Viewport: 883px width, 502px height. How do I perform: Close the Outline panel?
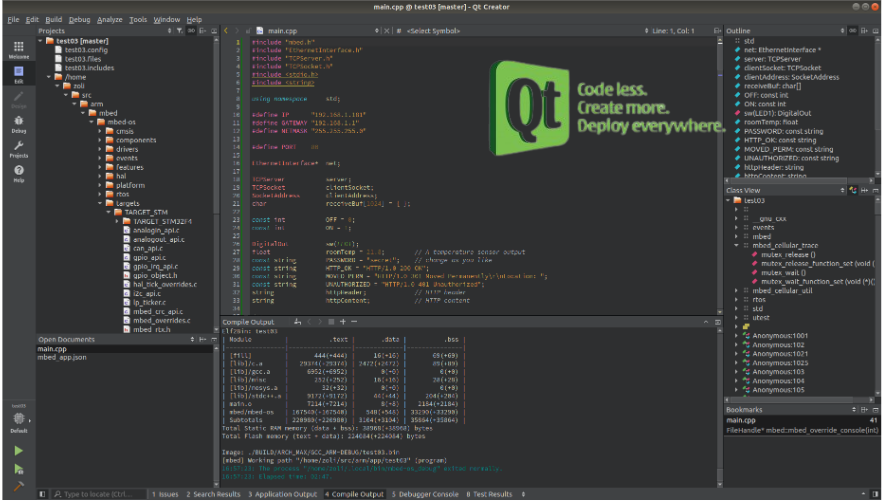point(876,31)
